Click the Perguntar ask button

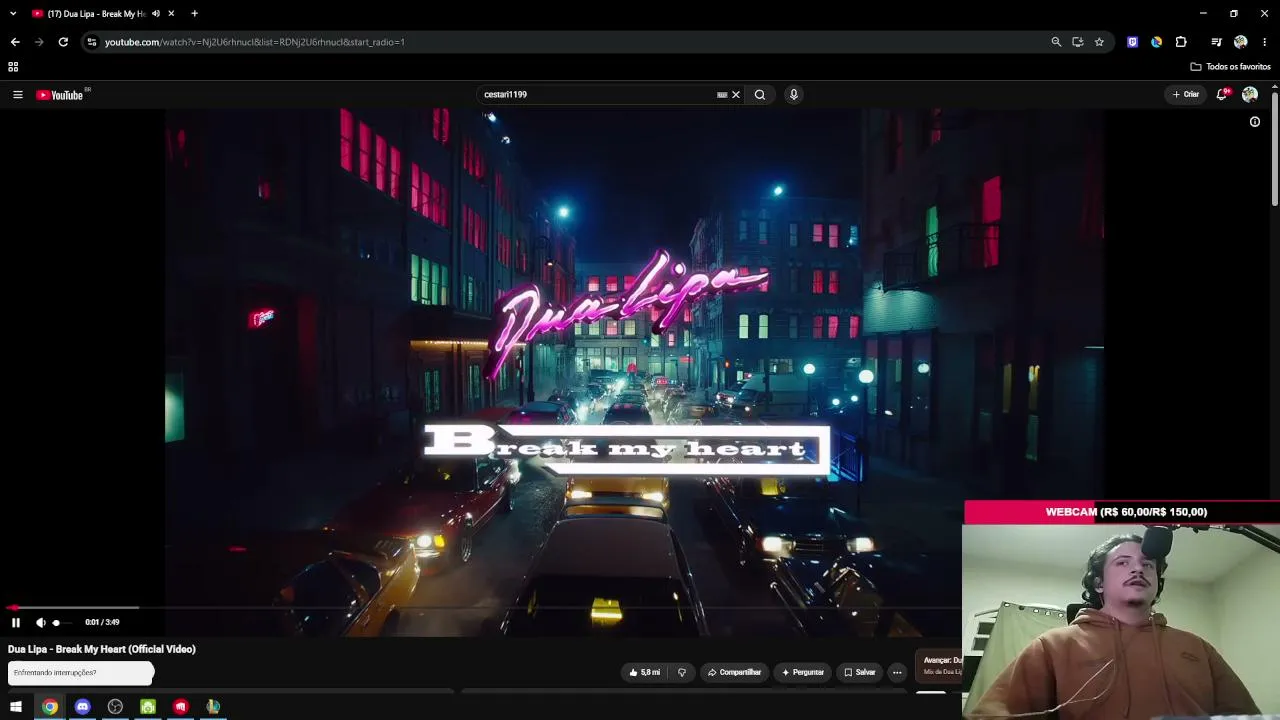[803, 672]
